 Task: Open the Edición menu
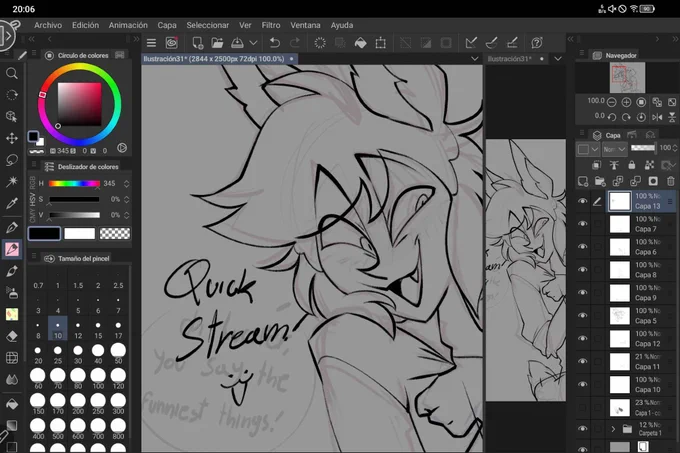85,25
